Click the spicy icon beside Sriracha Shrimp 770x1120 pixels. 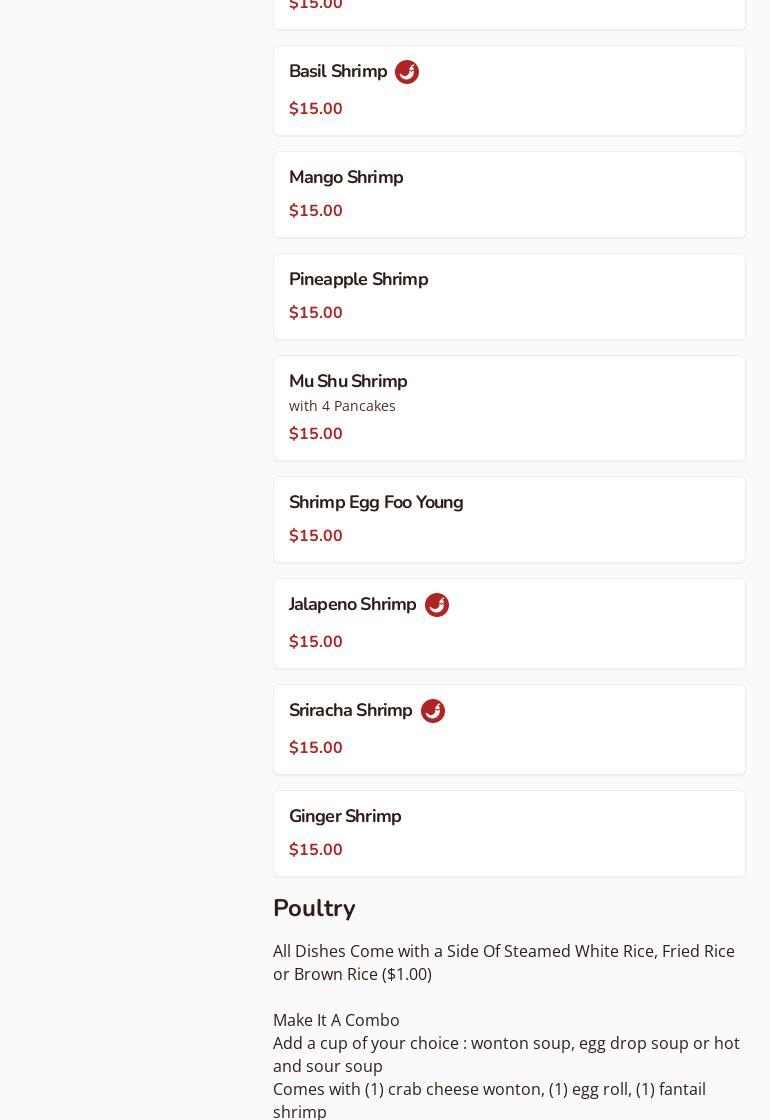click(x=433, y=711)
